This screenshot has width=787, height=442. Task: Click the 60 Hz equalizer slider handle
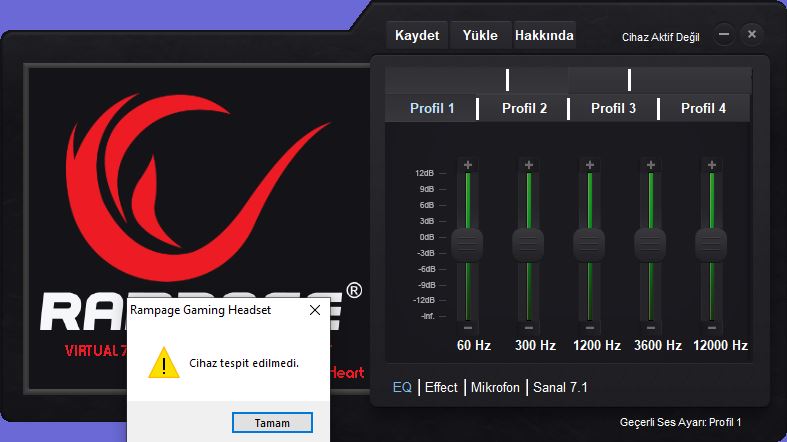tap(467, 243)
